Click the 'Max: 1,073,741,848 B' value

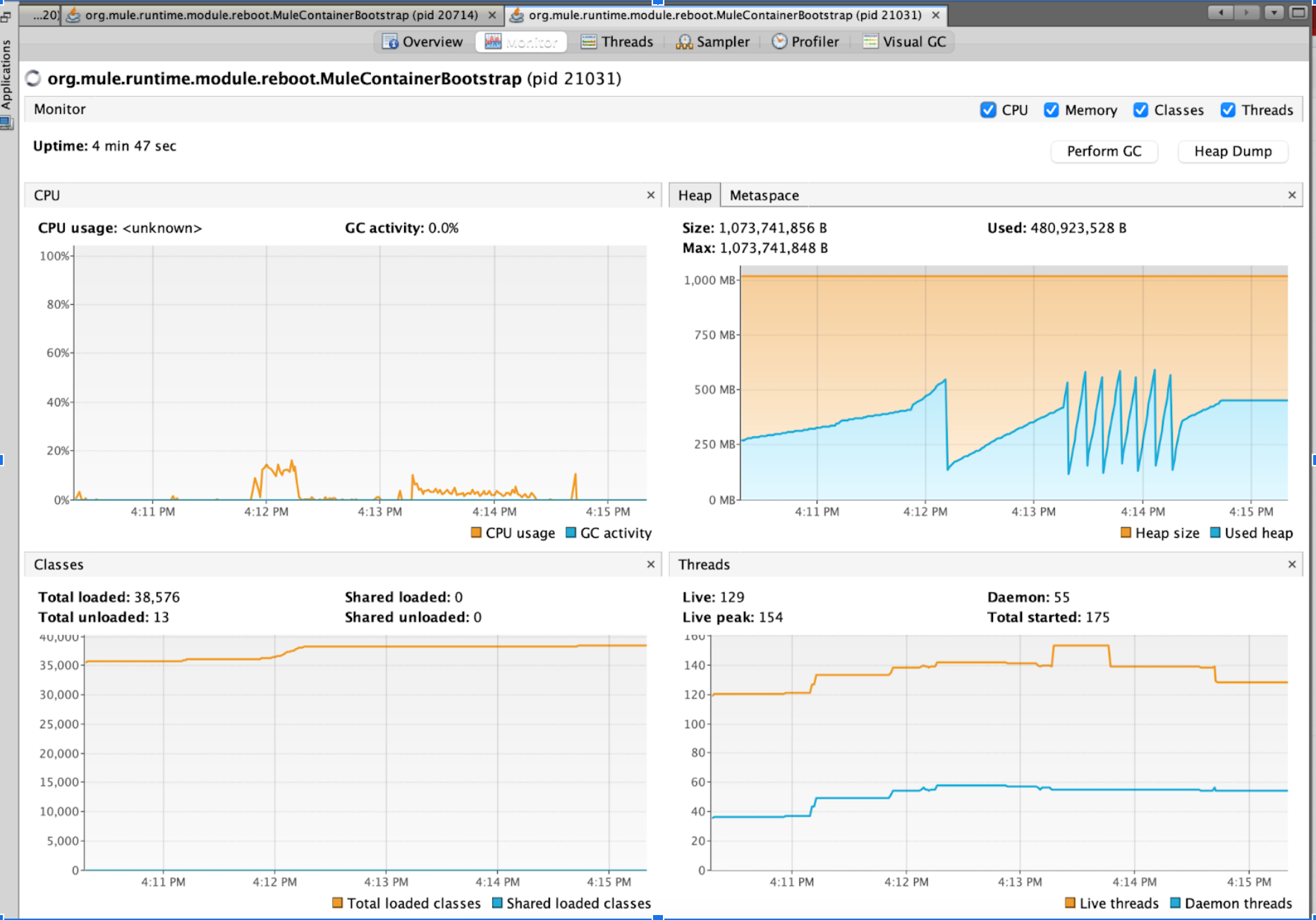pos(755,248)
